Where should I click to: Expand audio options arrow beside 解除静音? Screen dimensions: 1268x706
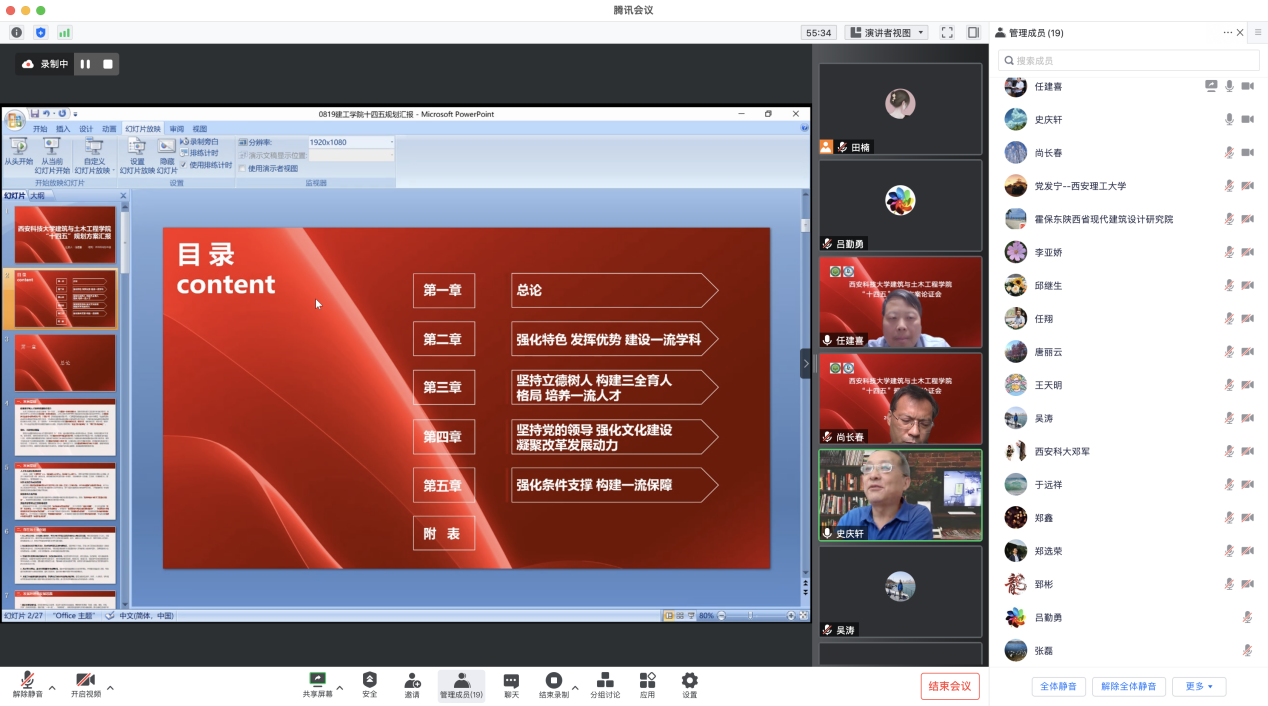click(52, 688)
